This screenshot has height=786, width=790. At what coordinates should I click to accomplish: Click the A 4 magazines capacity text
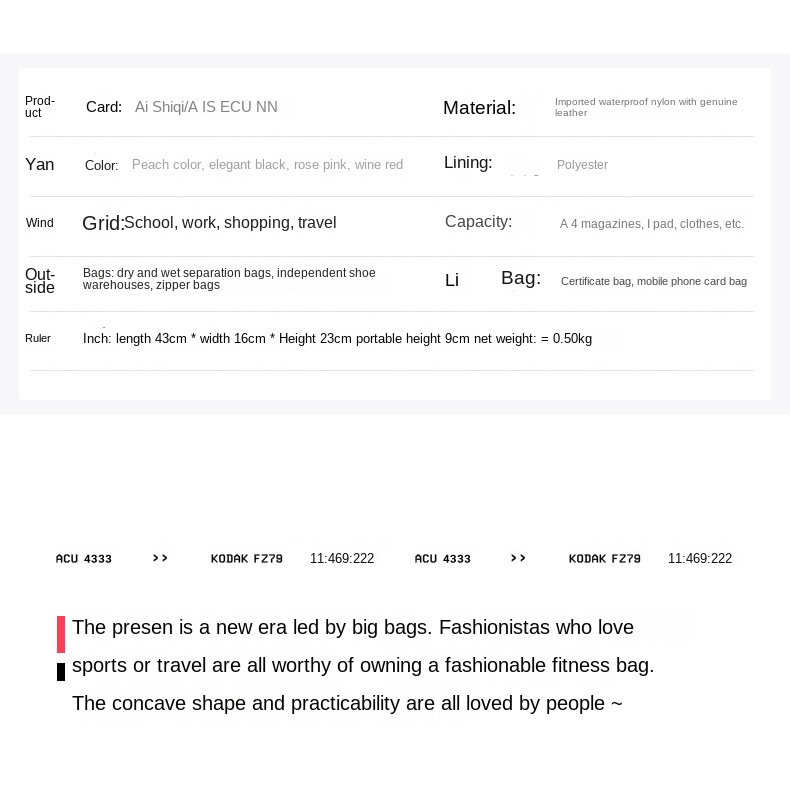651,224
